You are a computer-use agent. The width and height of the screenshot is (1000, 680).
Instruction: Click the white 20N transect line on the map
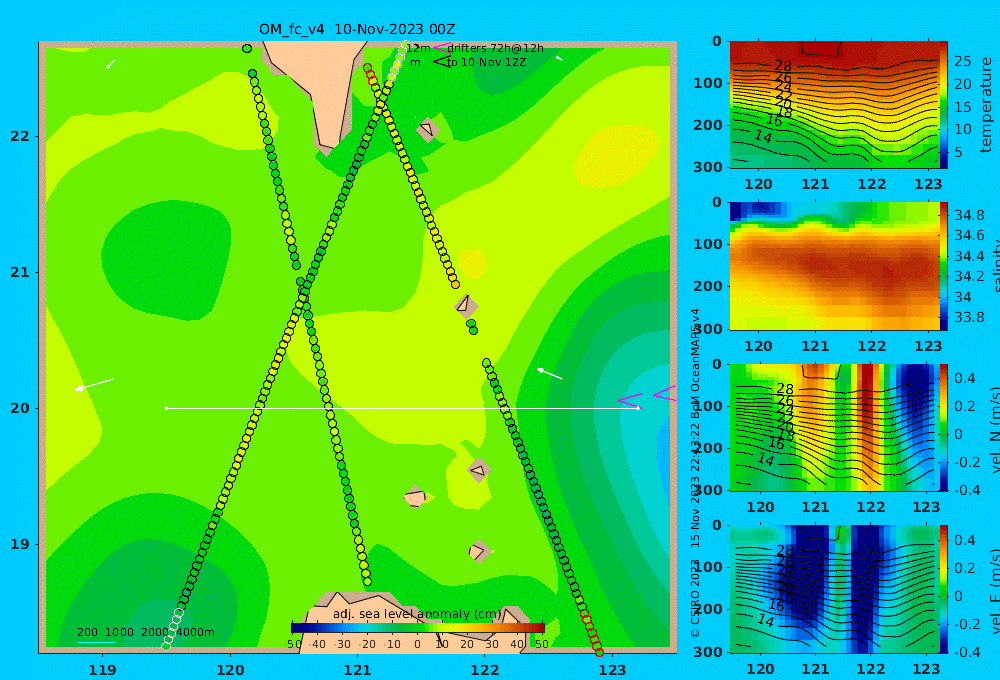(x=402, y=408)
